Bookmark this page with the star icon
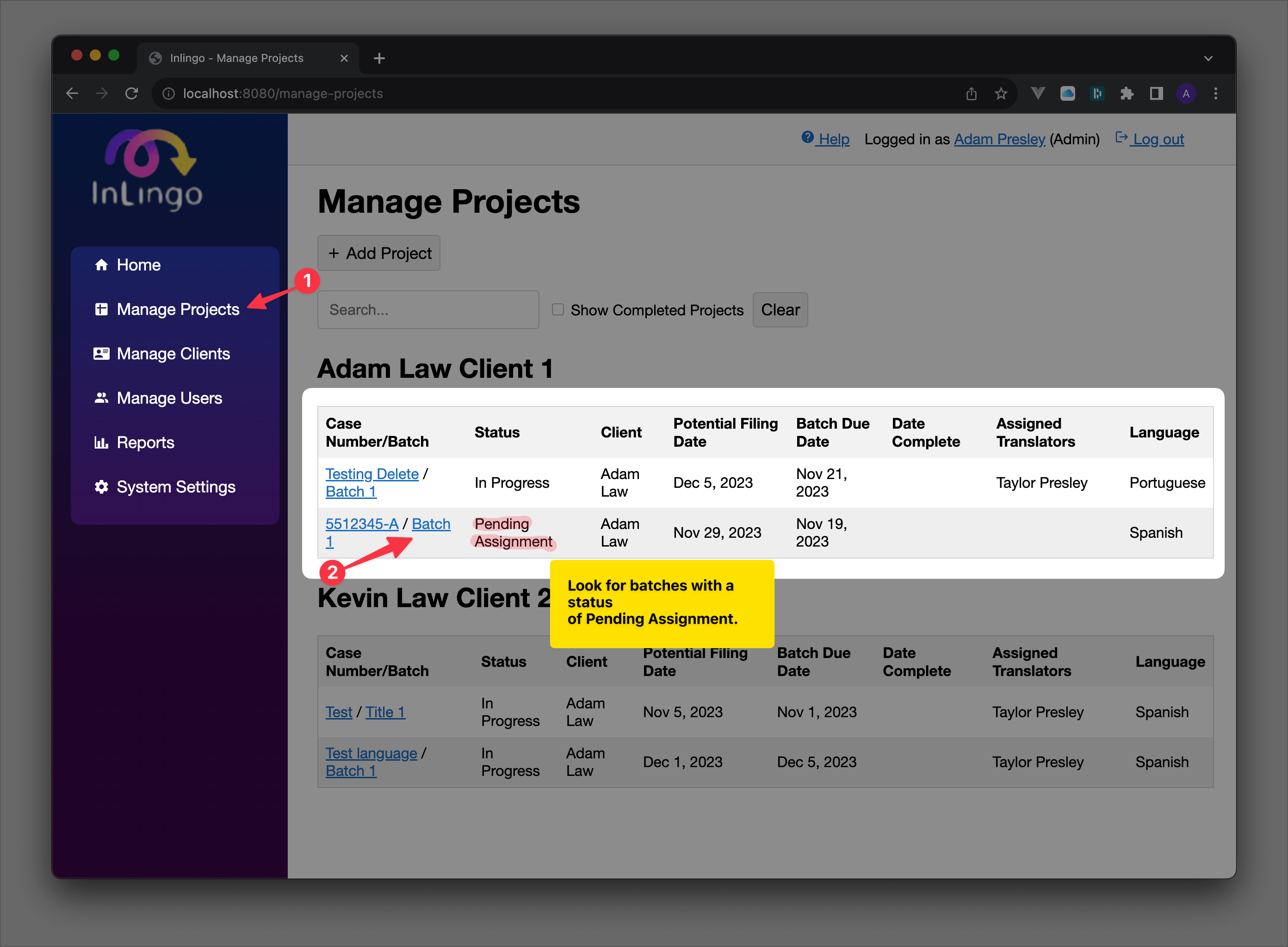This screenshot has width=1288, height=947. click(x=1001, y=93)
